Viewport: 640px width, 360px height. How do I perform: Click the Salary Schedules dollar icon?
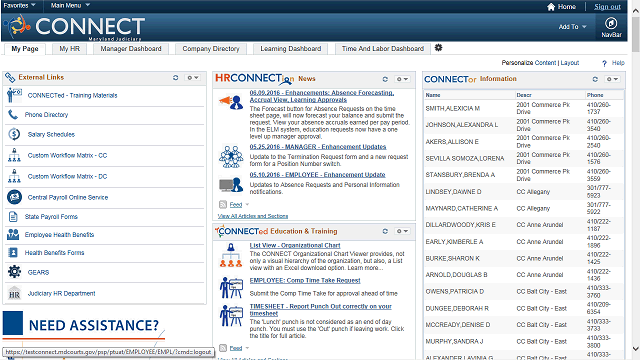tap(14, 134)
